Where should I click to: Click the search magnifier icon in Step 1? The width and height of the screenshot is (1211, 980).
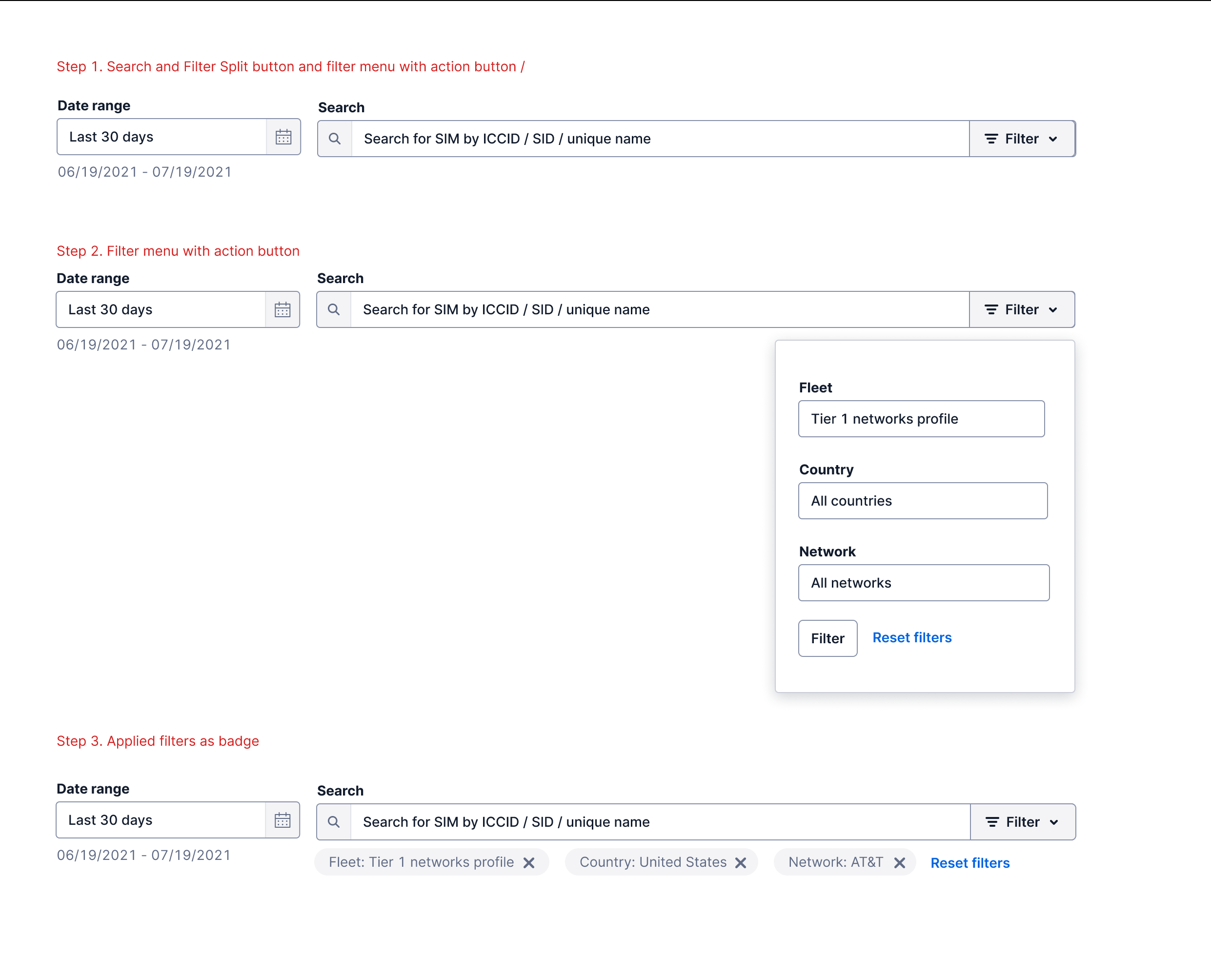click(x=335, y=139)
